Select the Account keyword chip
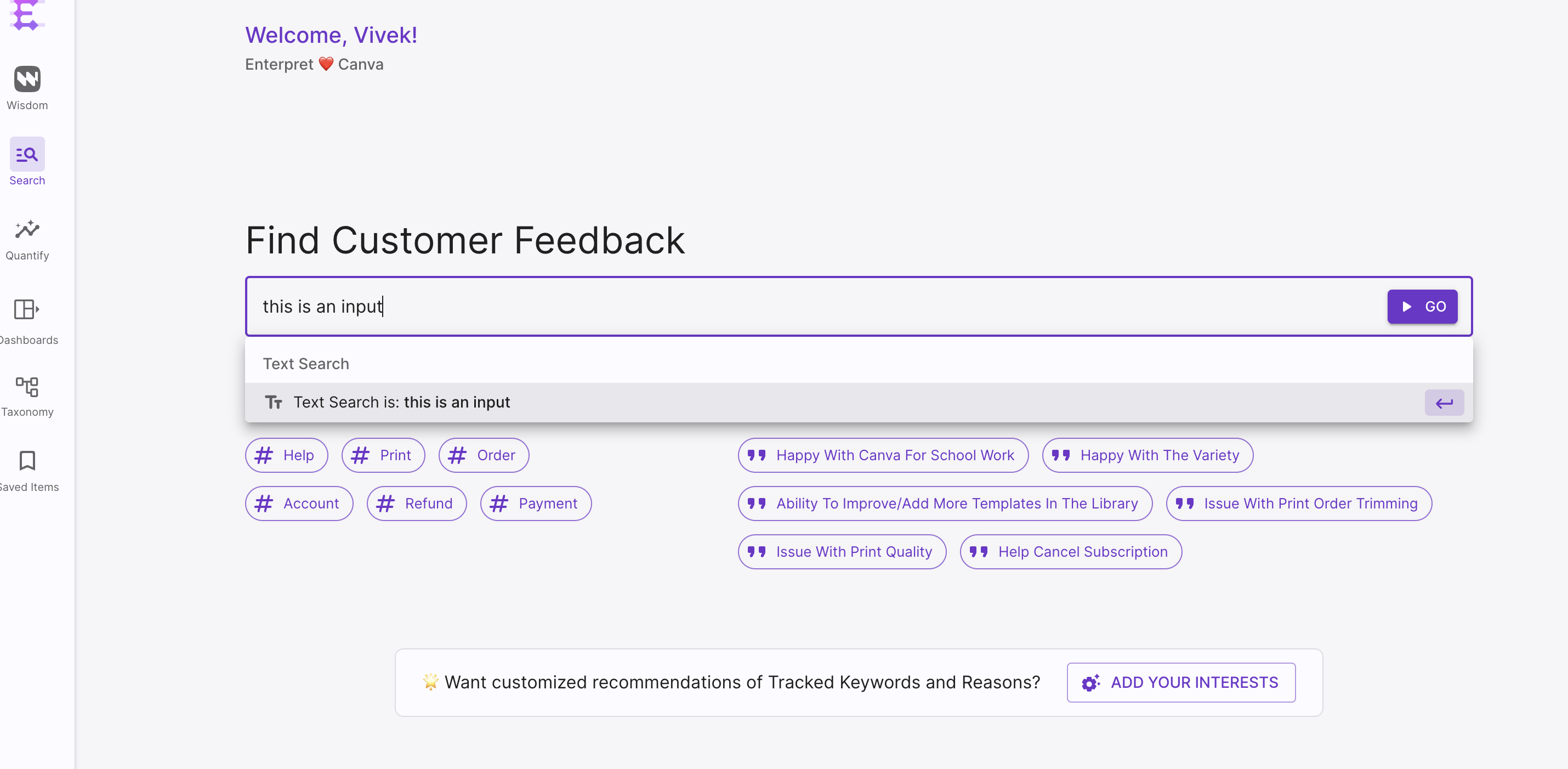Image resolution: width=1568 pixels, height=769 pixels. coord(299,504)
